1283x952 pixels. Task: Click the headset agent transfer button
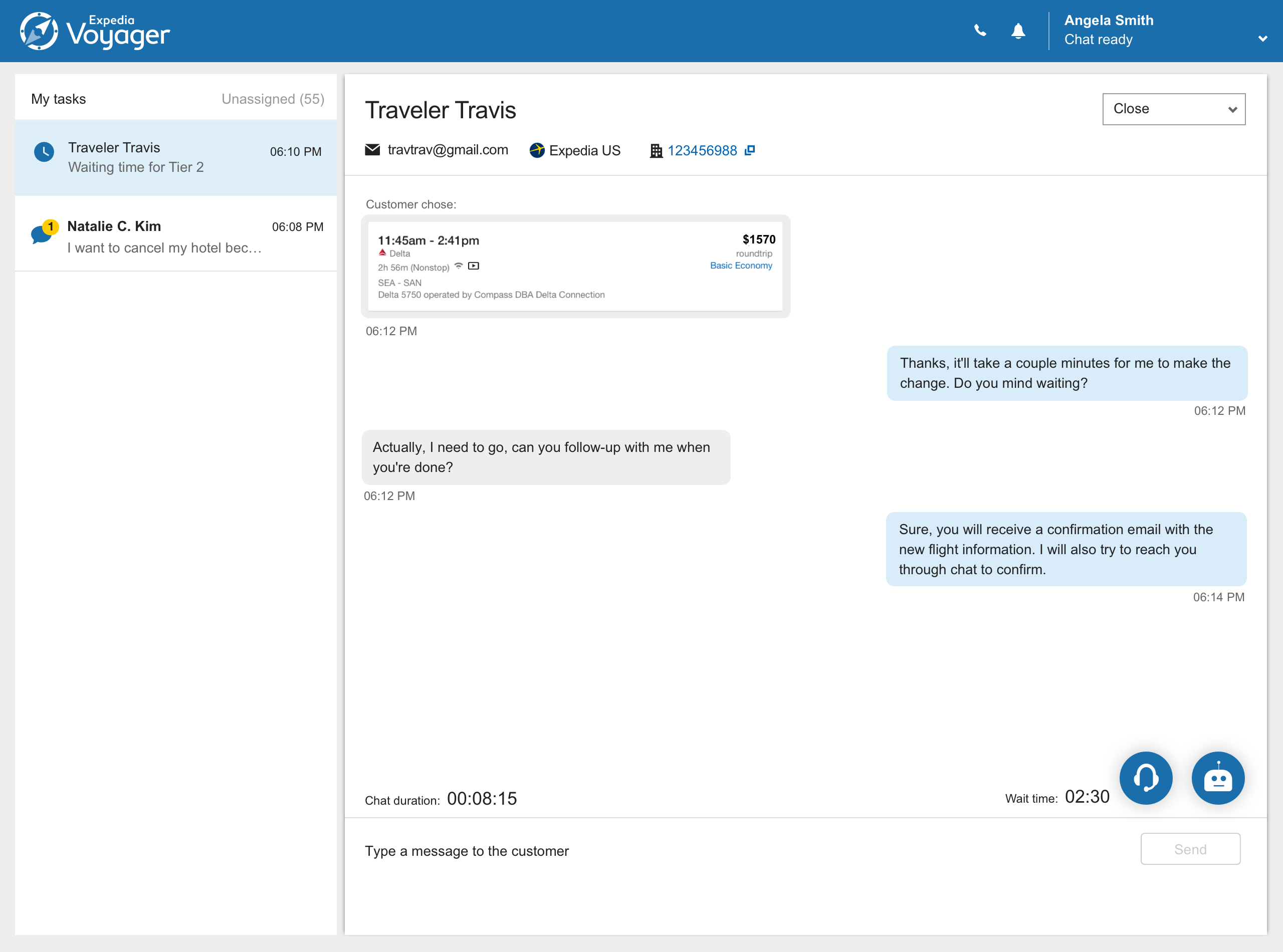1145,778
